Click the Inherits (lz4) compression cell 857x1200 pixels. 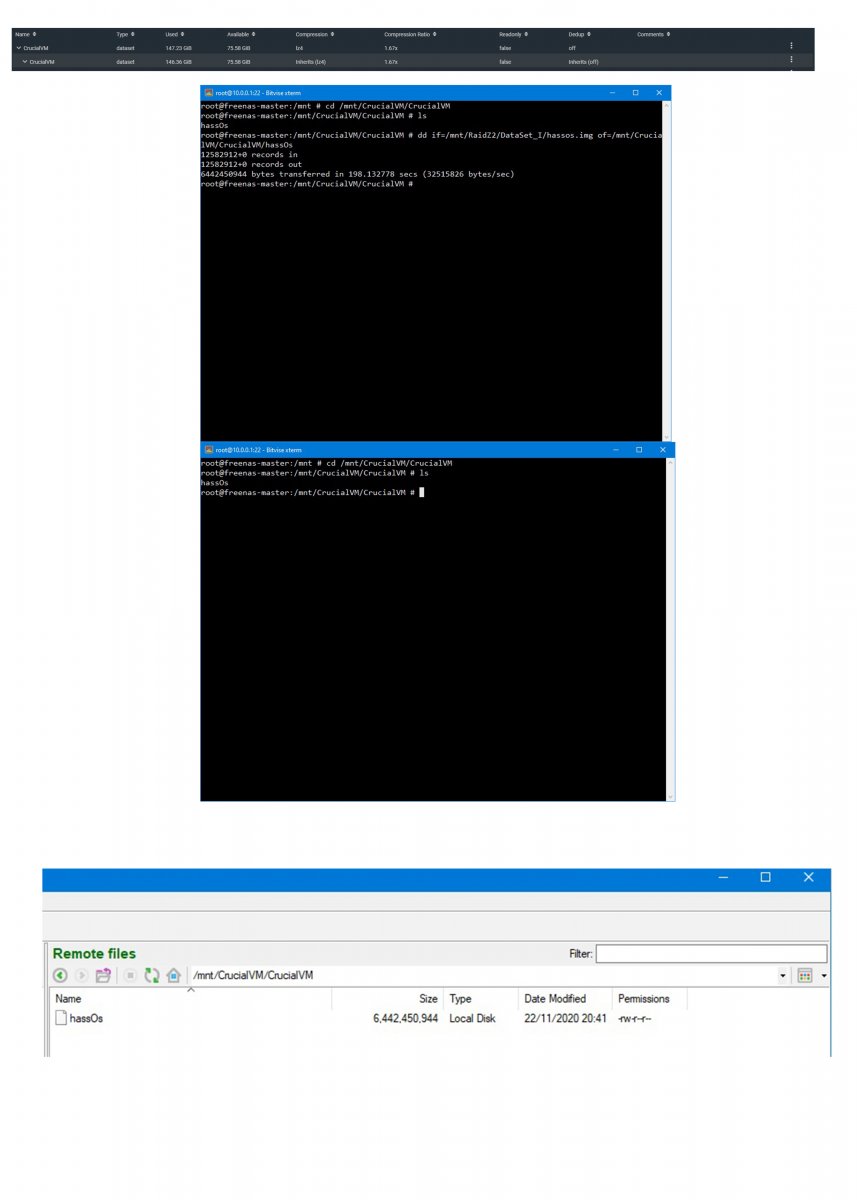[x=311, y=62]
